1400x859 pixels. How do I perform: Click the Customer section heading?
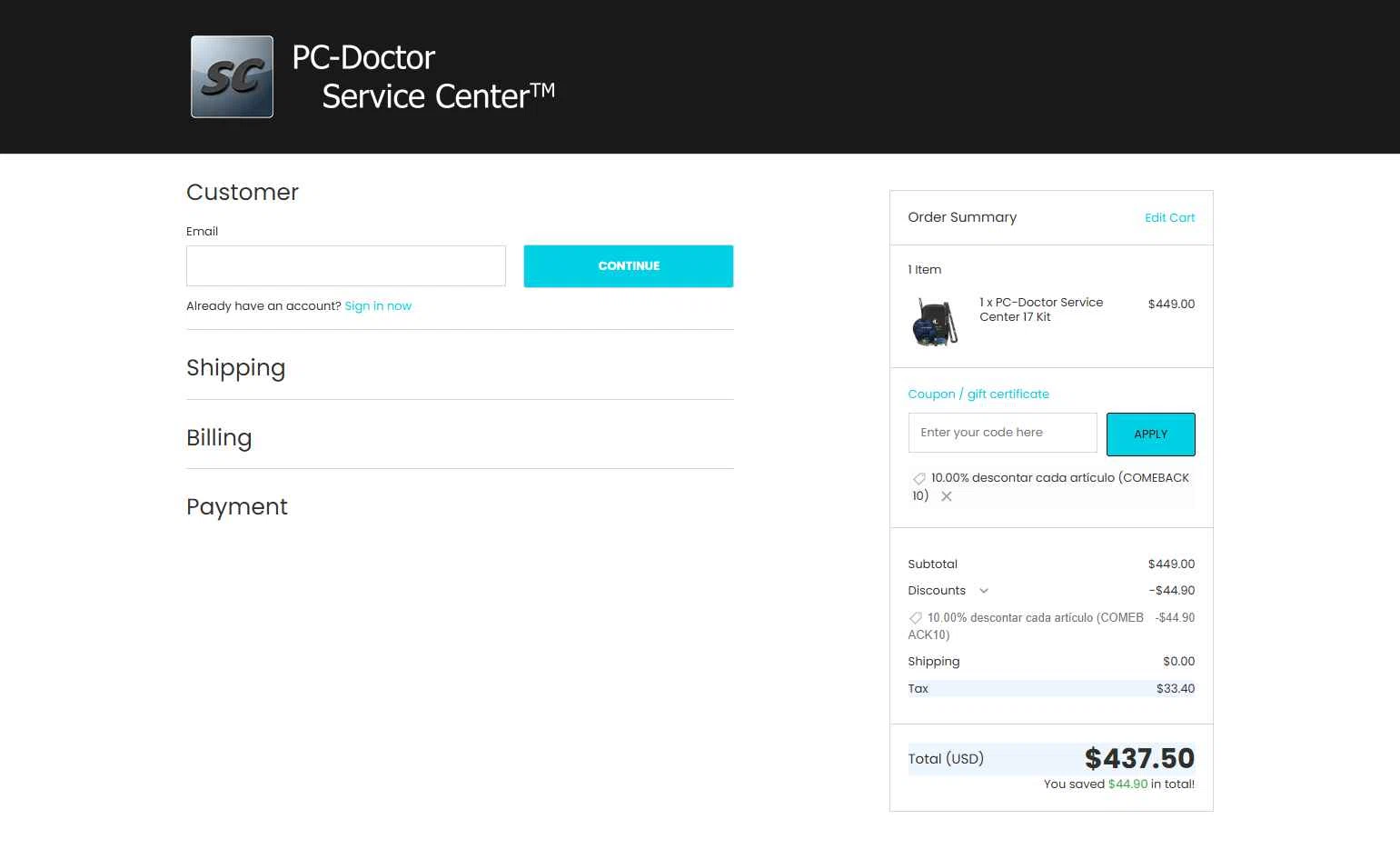(x=243, y=192)
